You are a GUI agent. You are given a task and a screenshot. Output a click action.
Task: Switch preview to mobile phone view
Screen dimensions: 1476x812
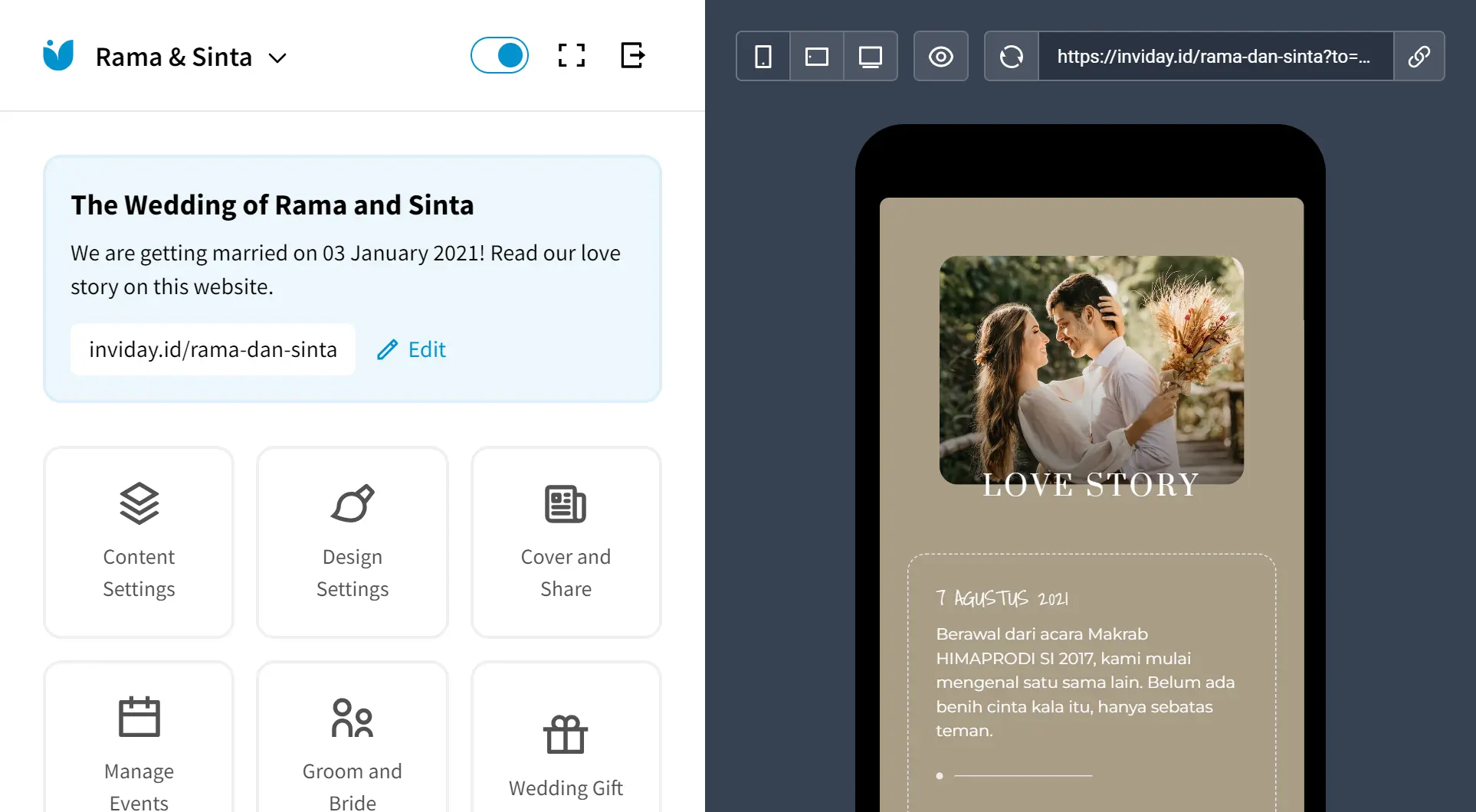pos(763,56)
